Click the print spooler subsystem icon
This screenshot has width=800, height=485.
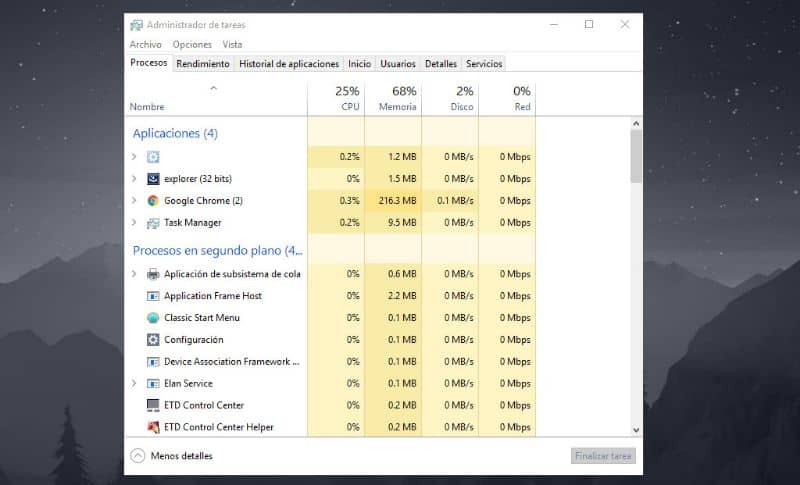coord(153,274)
